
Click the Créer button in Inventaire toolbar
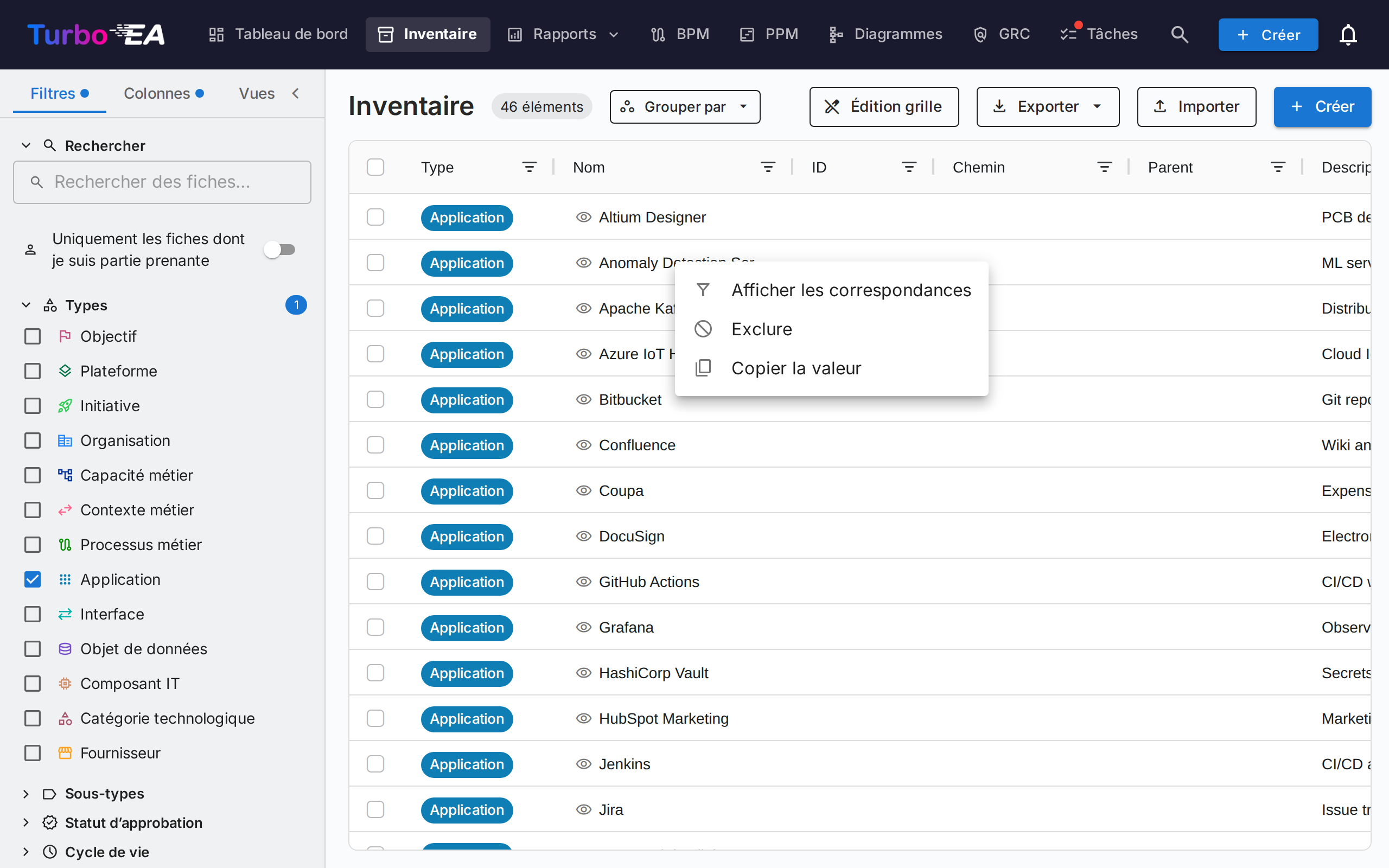[x=1322, y=107]
